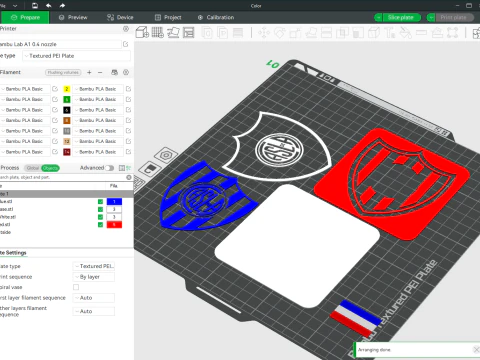Click the Print plate button
The width and height of the screenshot is (480, 360).
(453, 17)
